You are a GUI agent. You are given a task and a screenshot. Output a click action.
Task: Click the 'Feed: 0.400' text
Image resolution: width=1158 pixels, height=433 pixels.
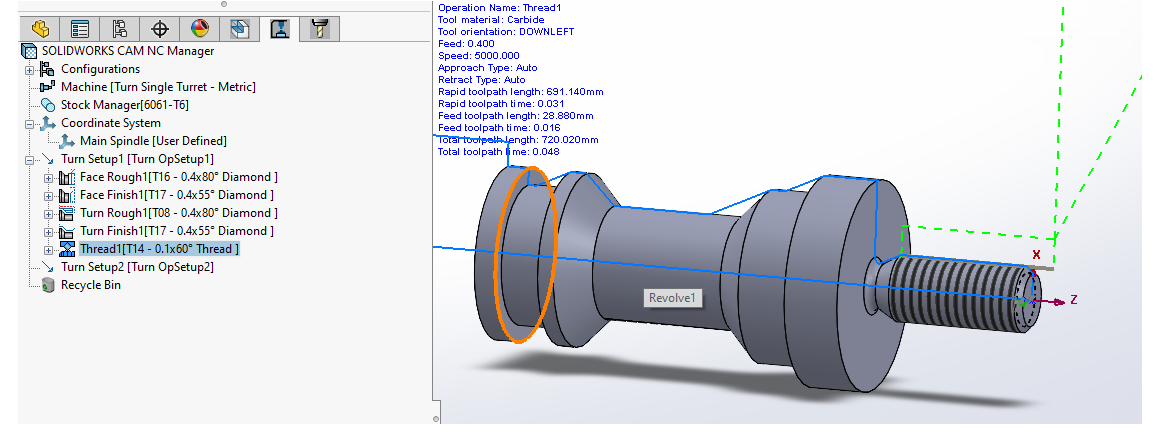pyautogui.click(x=466, y=44)
